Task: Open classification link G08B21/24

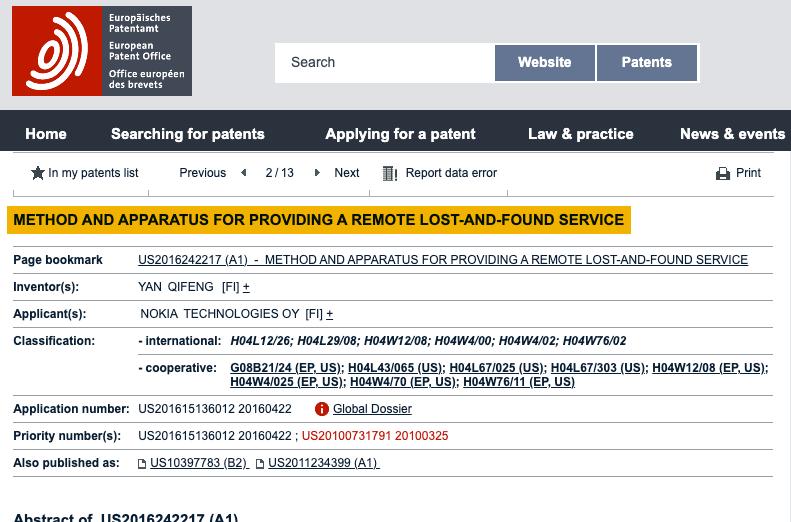Action: 287,368
